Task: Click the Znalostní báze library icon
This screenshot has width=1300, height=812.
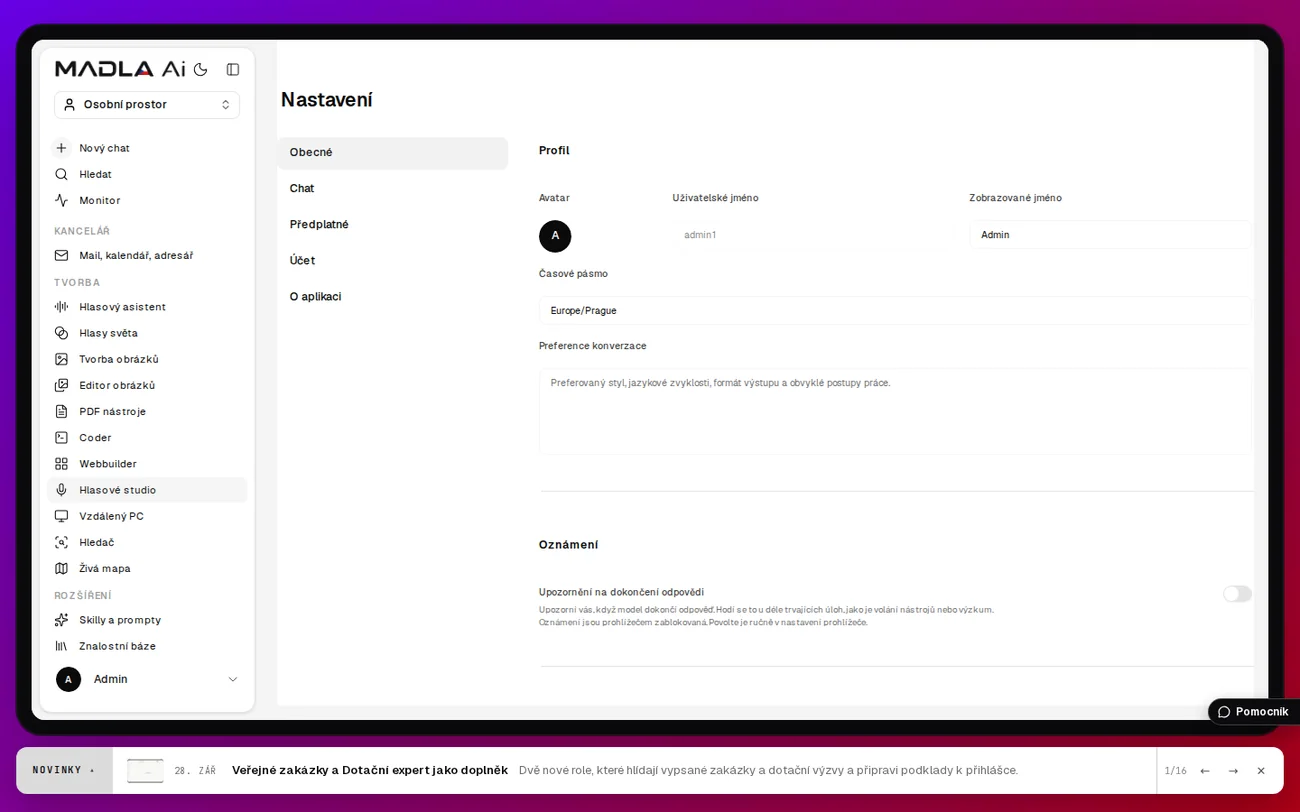Action: 61,646
